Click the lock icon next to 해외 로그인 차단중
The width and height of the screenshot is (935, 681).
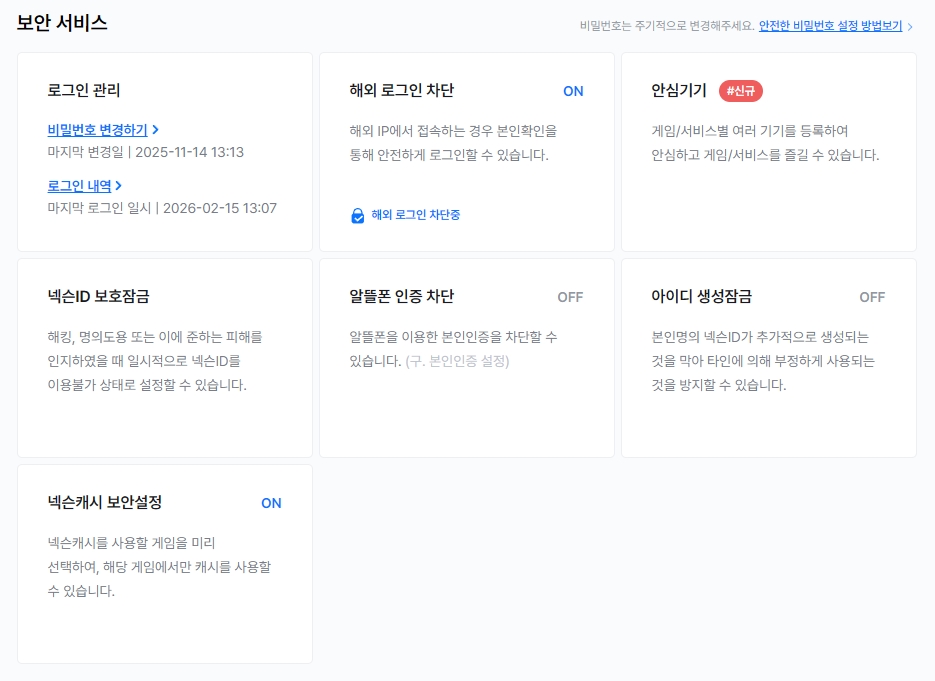click(x=358, y=215)
